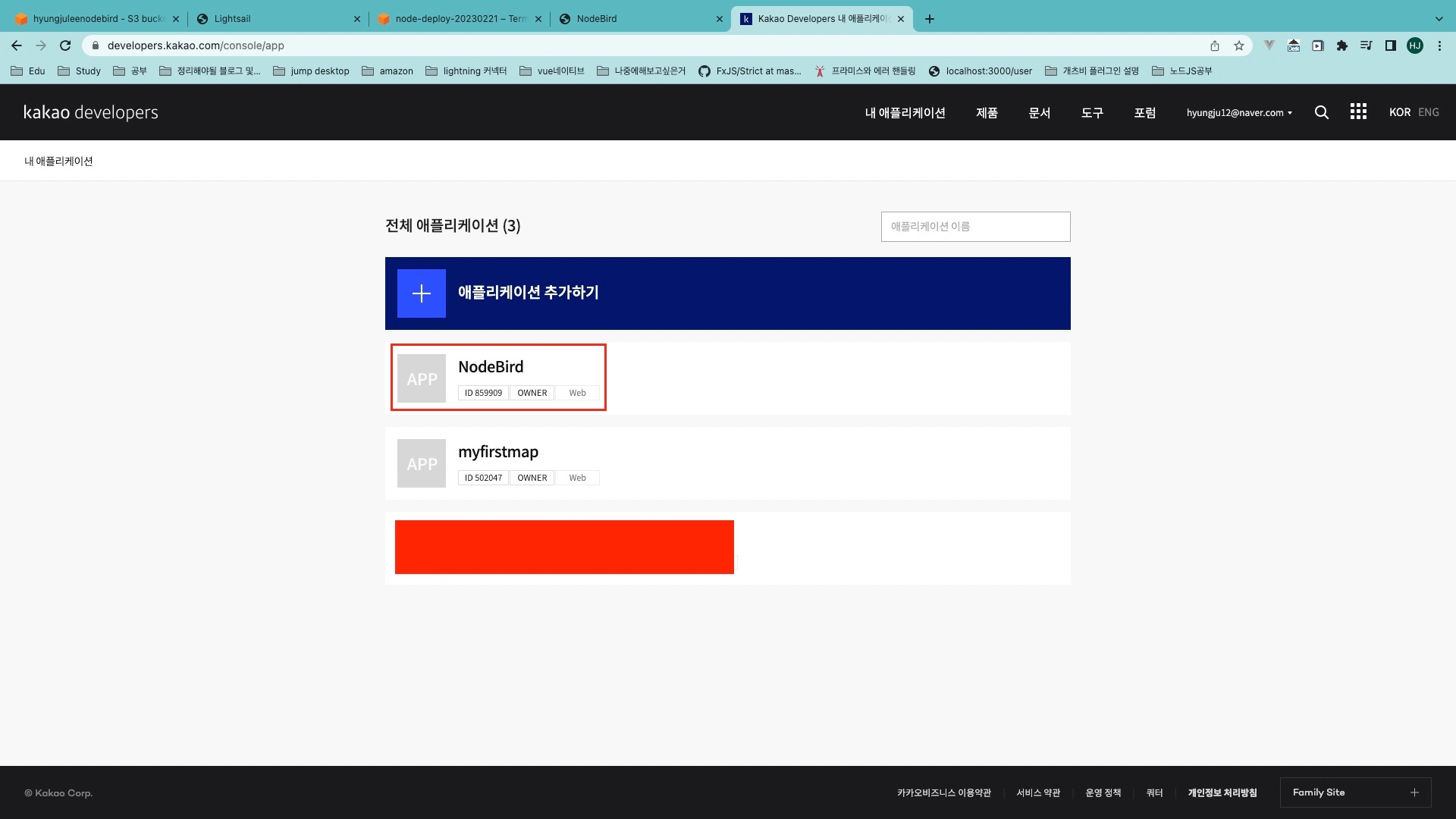Close the NodeBird browser tab
This screenshot has height=819, width=1456.
click(720, 19)
